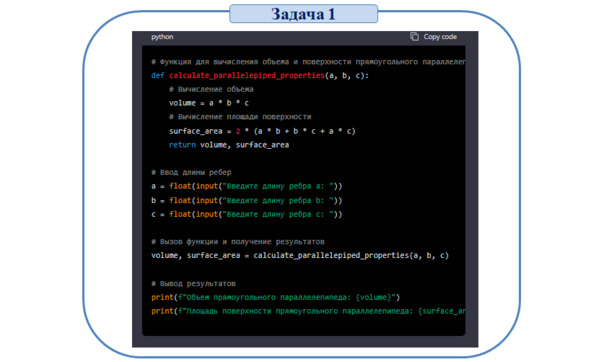Click the comment "# Вывод результатов"
Image resolution: width=591 pixels, height=362 pixels.
pos(193,284)
